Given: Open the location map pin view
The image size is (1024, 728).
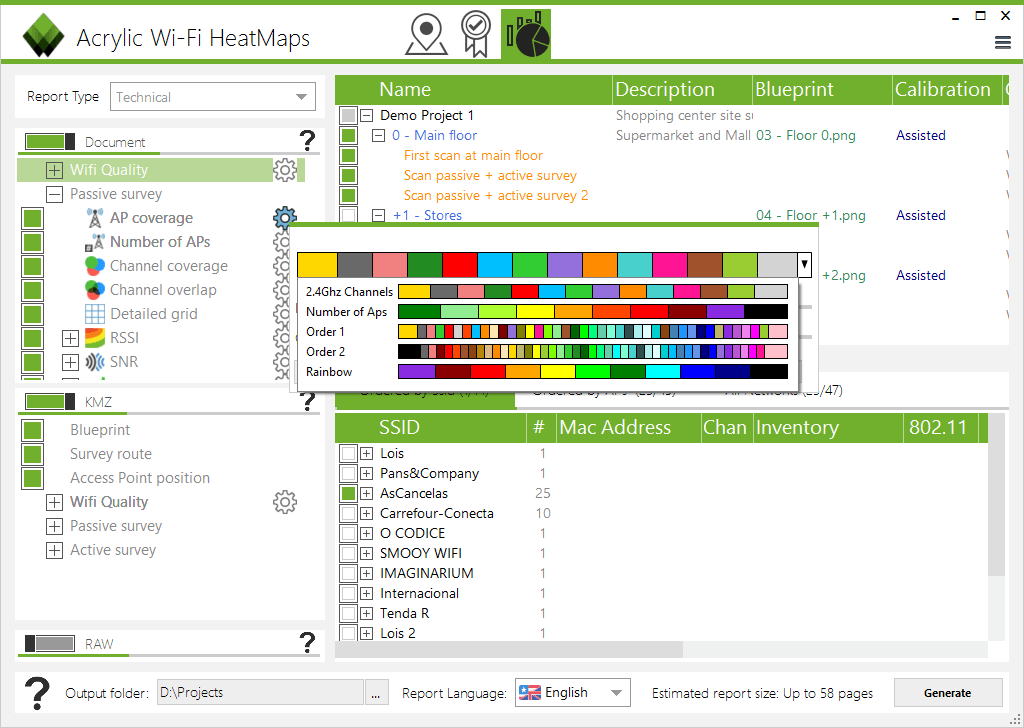Looking at the screenshot, I should [x=426, y=35].
